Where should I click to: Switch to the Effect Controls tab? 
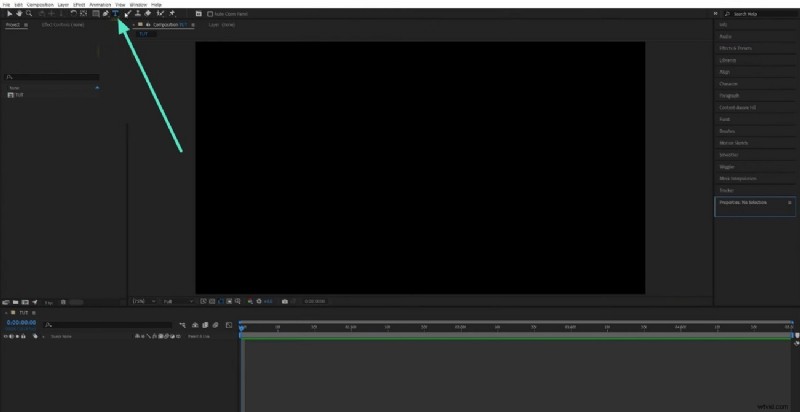[x=63, y=24]
